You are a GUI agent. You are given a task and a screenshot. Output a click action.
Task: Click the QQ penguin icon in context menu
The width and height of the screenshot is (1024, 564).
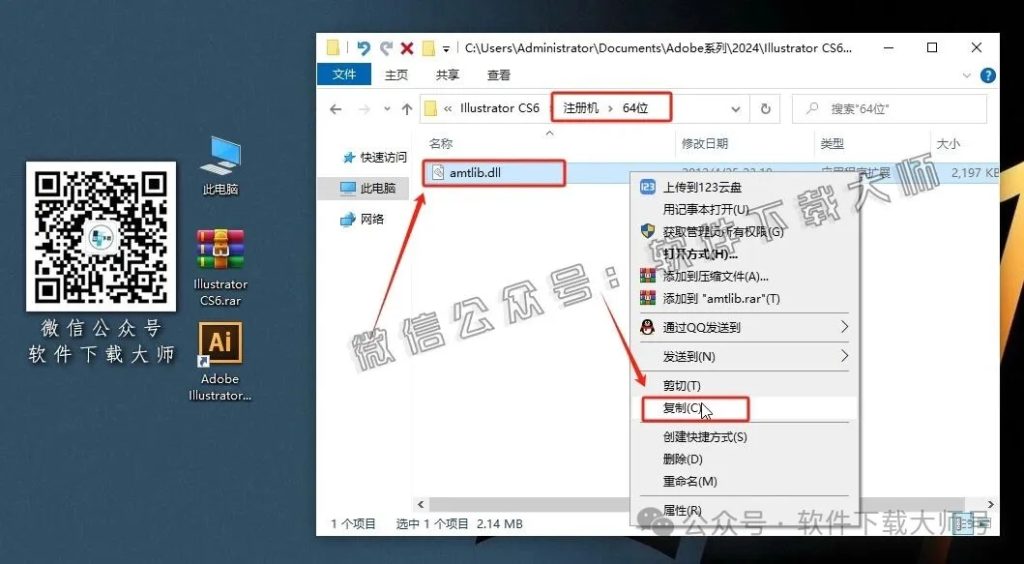click(647, 328)
